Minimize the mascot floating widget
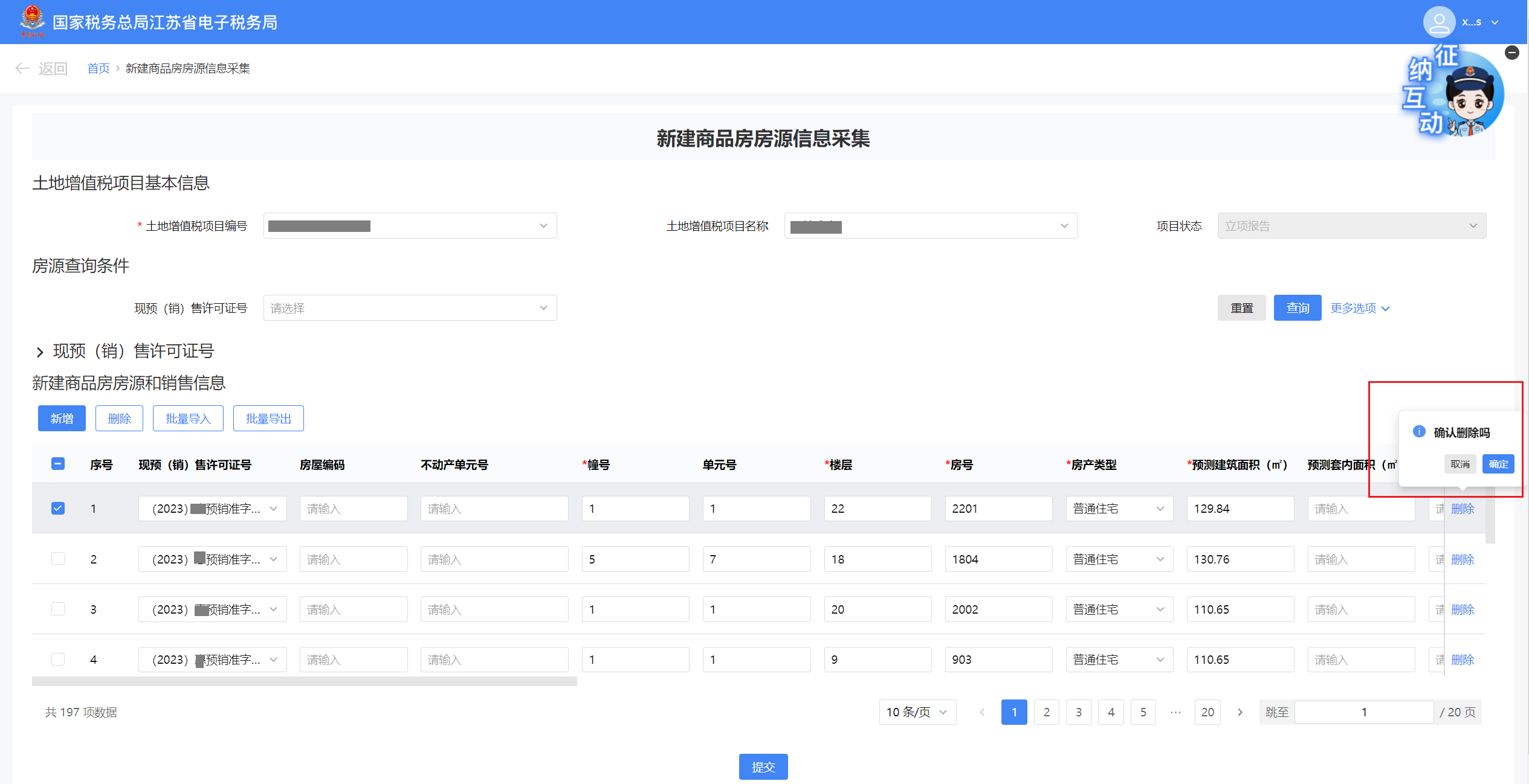Image resolution: width=1529 pixels, height=784 pixels. (x=1512, y=53)
